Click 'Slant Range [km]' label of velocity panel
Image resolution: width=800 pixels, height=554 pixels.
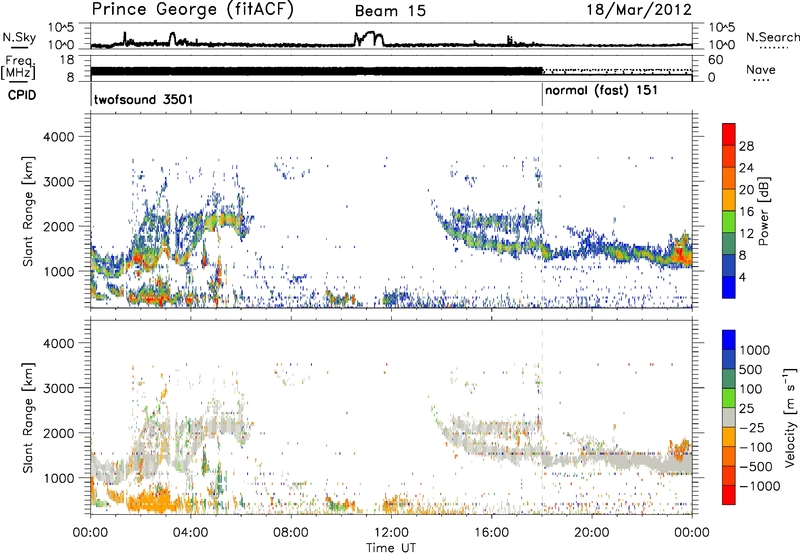pyautogui.click(x=28, y=418)
